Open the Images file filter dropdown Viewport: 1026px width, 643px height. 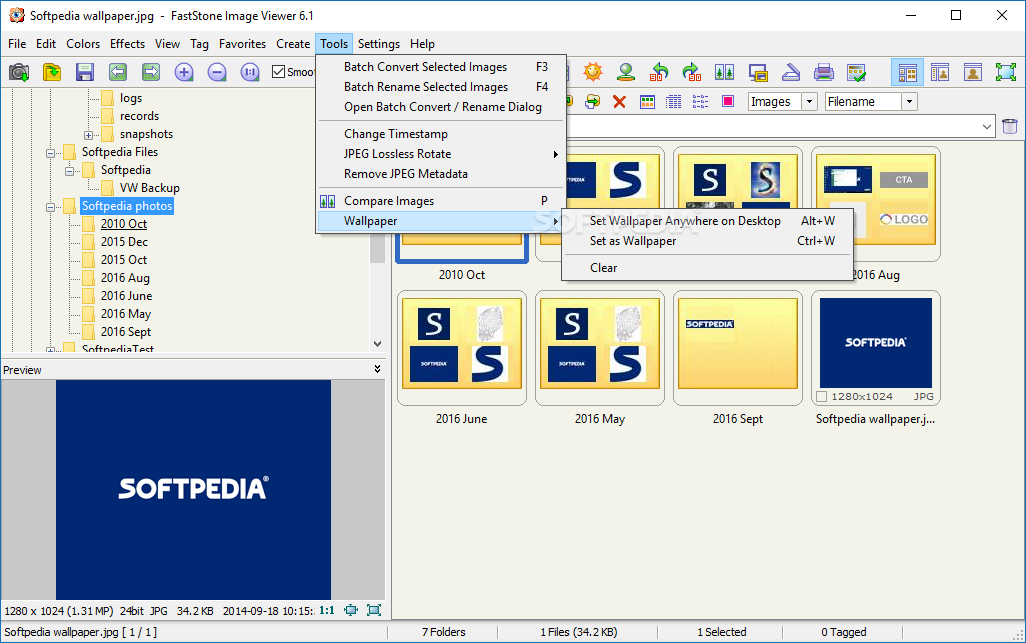tap(809, 101)
